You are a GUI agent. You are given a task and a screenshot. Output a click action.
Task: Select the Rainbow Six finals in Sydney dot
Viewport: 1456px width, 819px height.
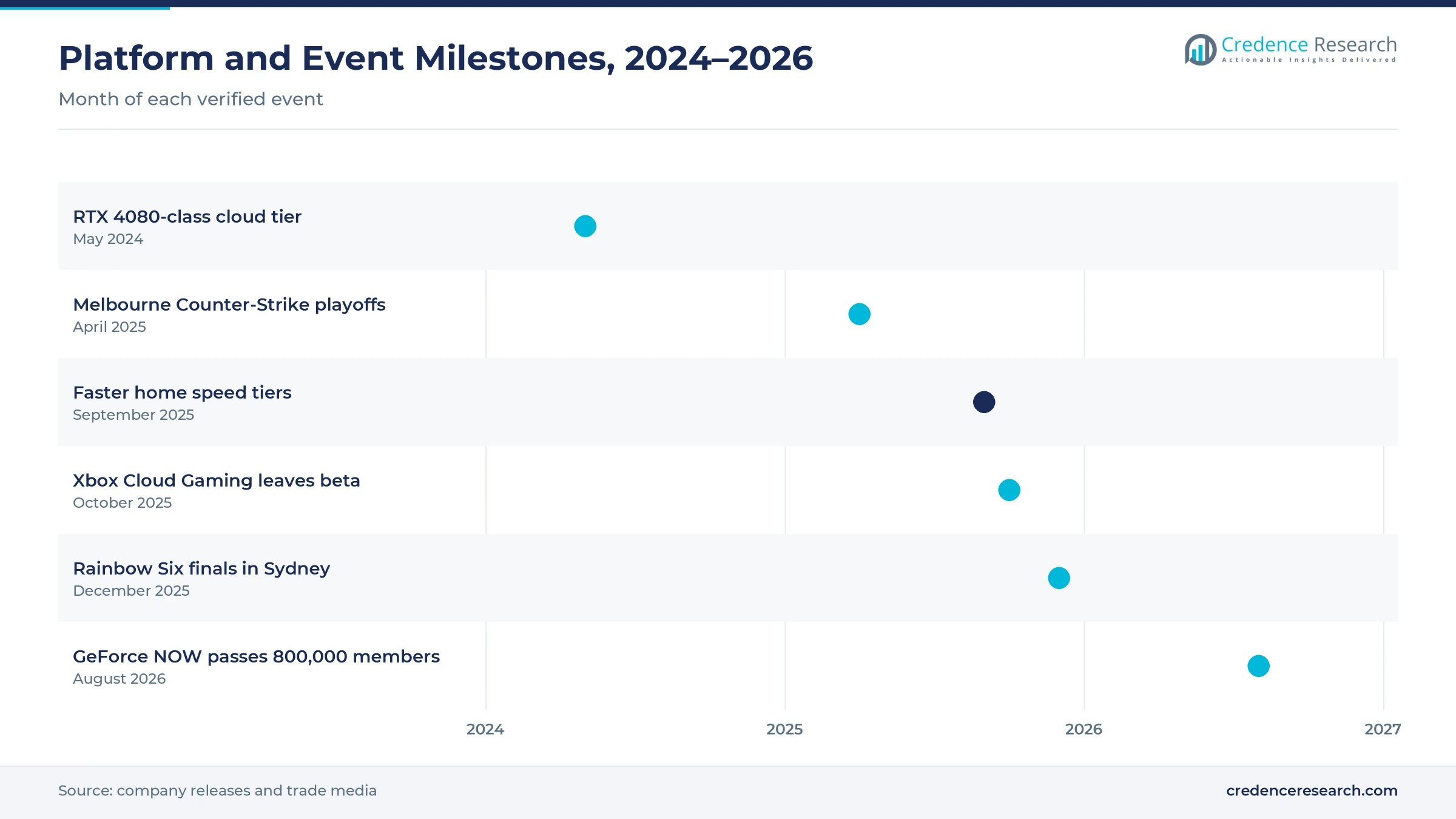pyautogui.click(x=1059, y=578)
